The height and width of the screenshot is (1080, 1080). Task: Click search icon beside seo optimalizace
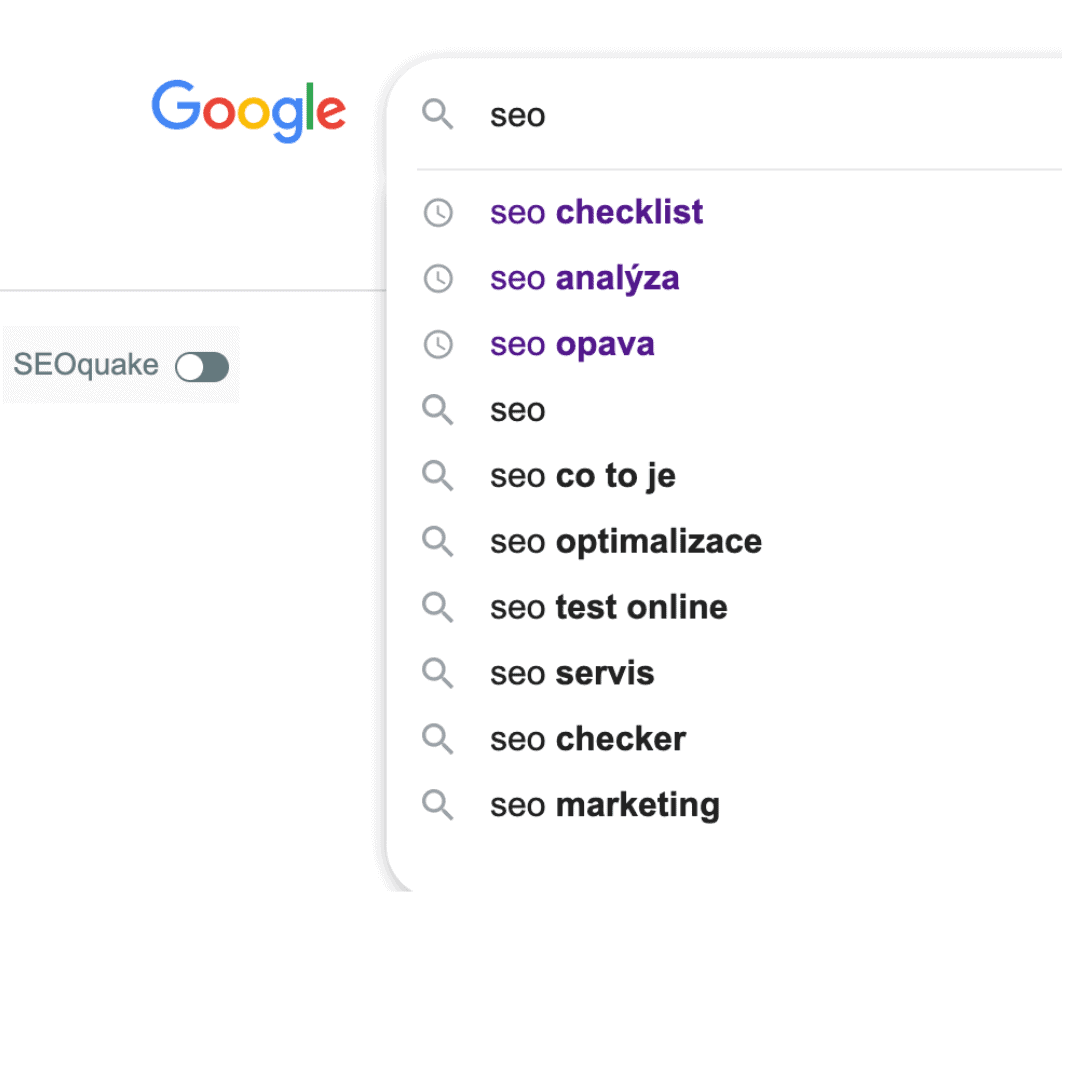tap(438, 541)
